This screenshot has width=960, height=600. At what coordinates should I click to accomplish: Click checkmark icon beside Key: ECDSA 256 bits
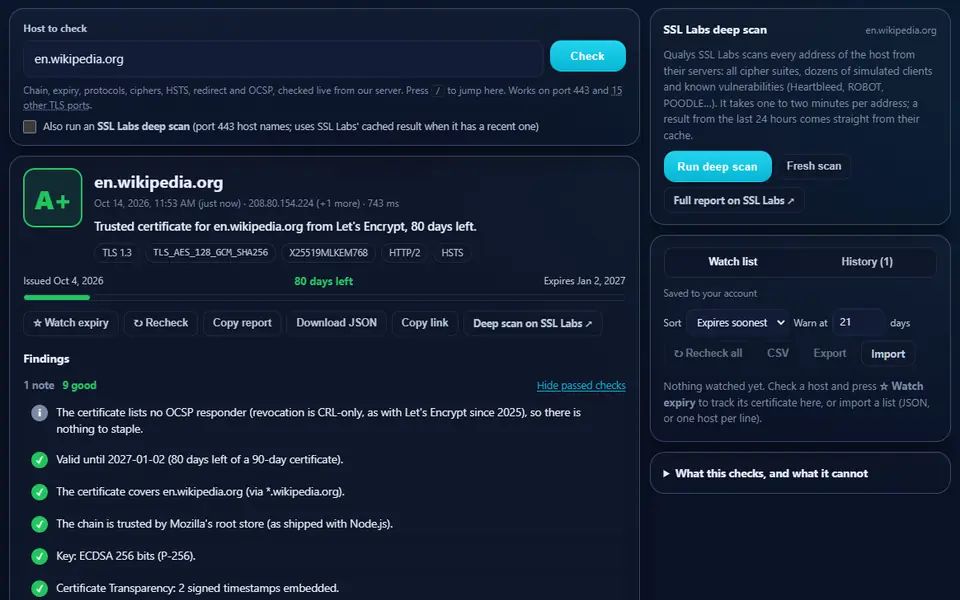[x=39, y=556]
